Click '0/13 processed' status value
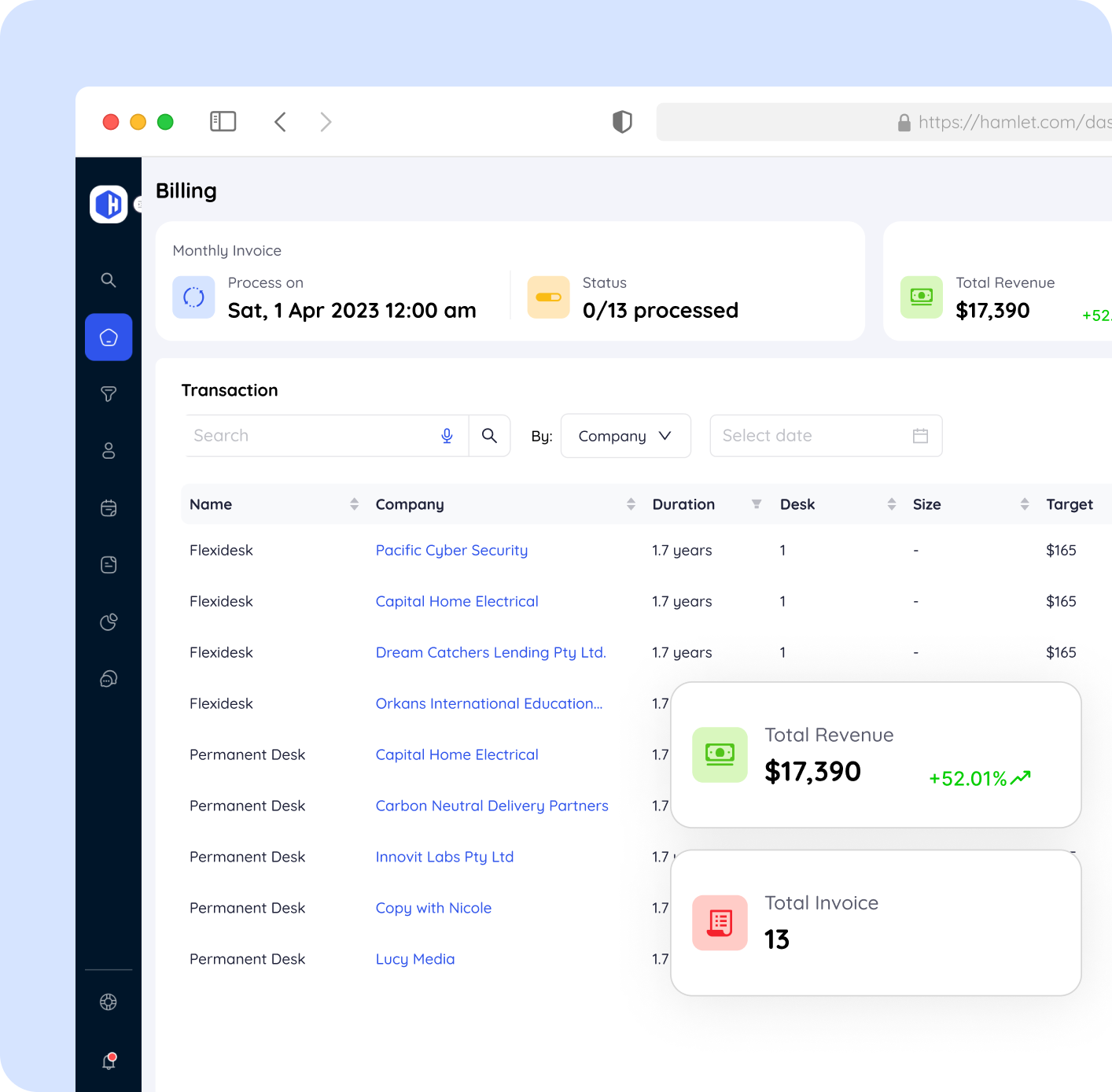The height and width of the screenshot is (1092, 1112). 661,311
